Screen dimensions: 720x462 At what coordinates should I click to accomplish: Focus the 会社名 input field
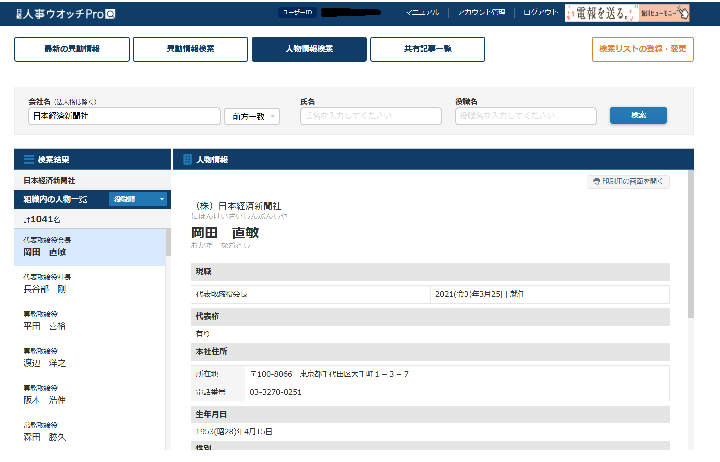(x=124, y=116)
